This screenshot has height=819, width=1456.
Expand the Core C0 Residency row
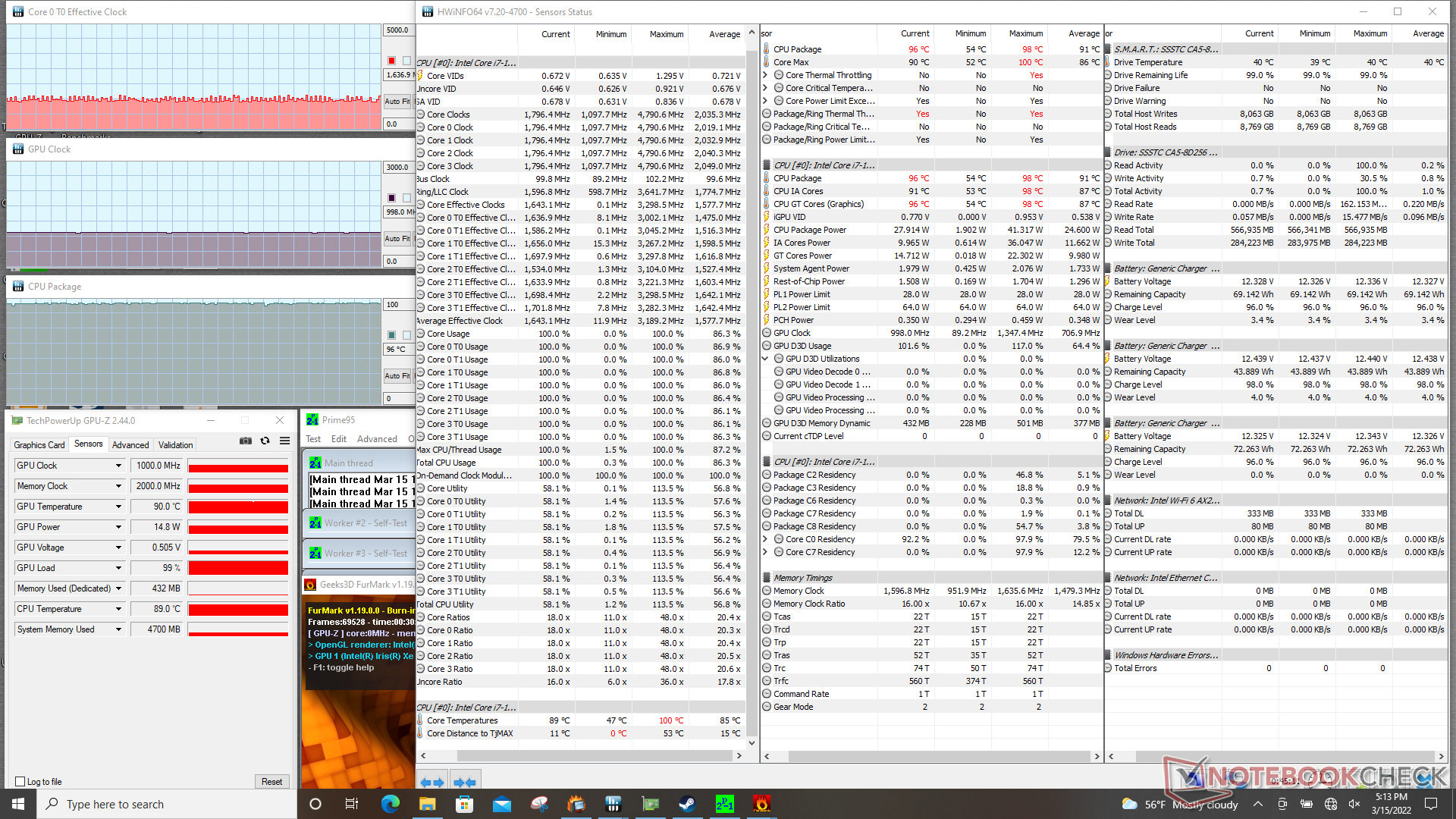point(765,539)
